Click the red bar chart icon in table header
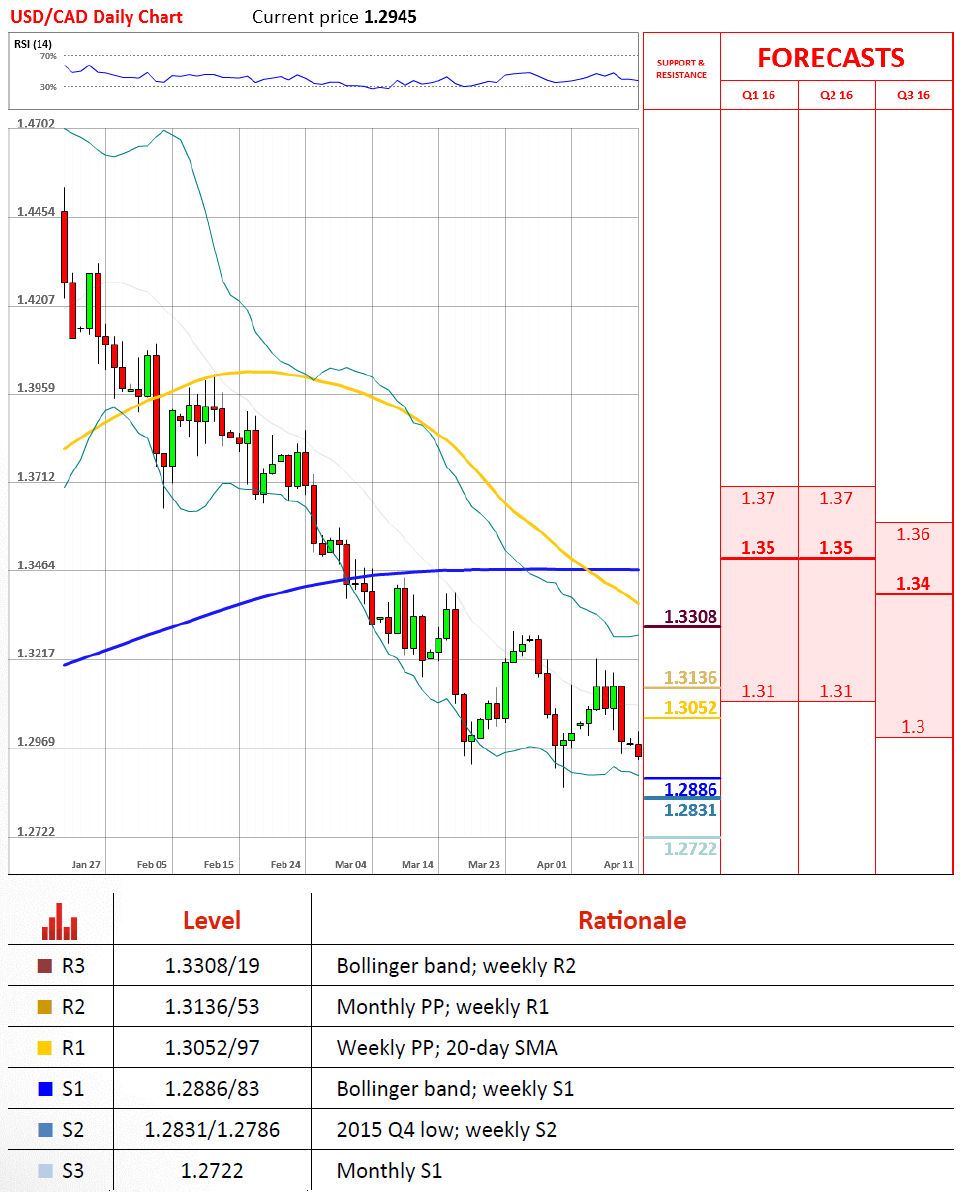 tap(60, 921)
